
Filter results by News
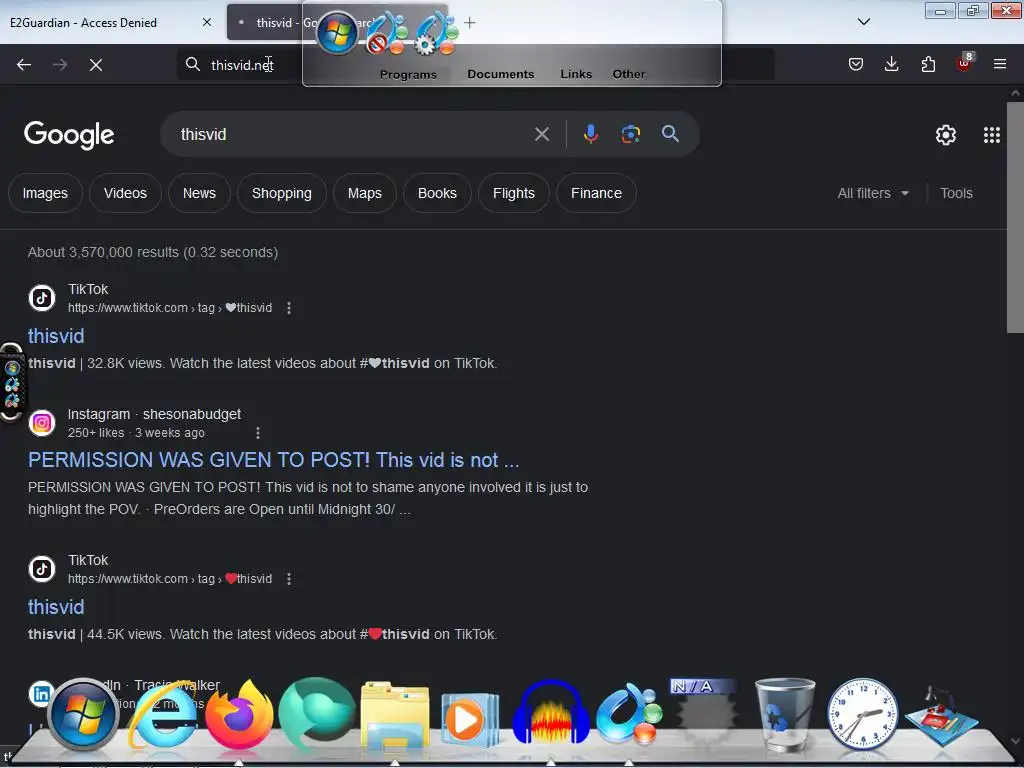point(199,193)
